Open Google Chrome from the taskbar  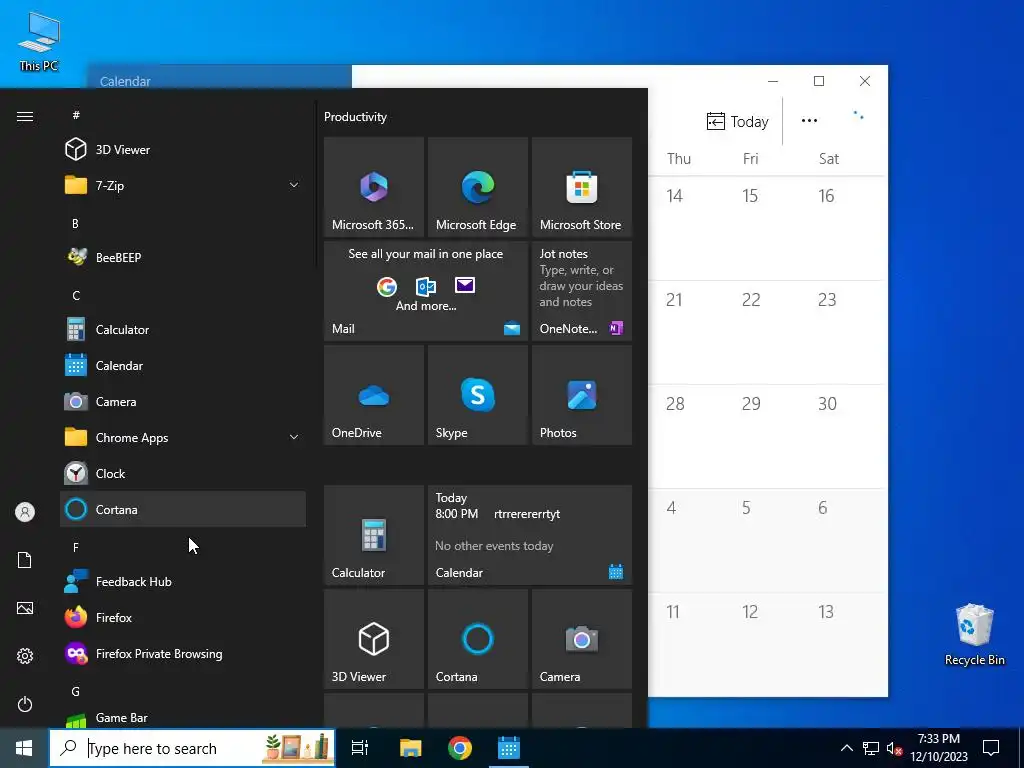pyautogui.click(x=460, y=748)
